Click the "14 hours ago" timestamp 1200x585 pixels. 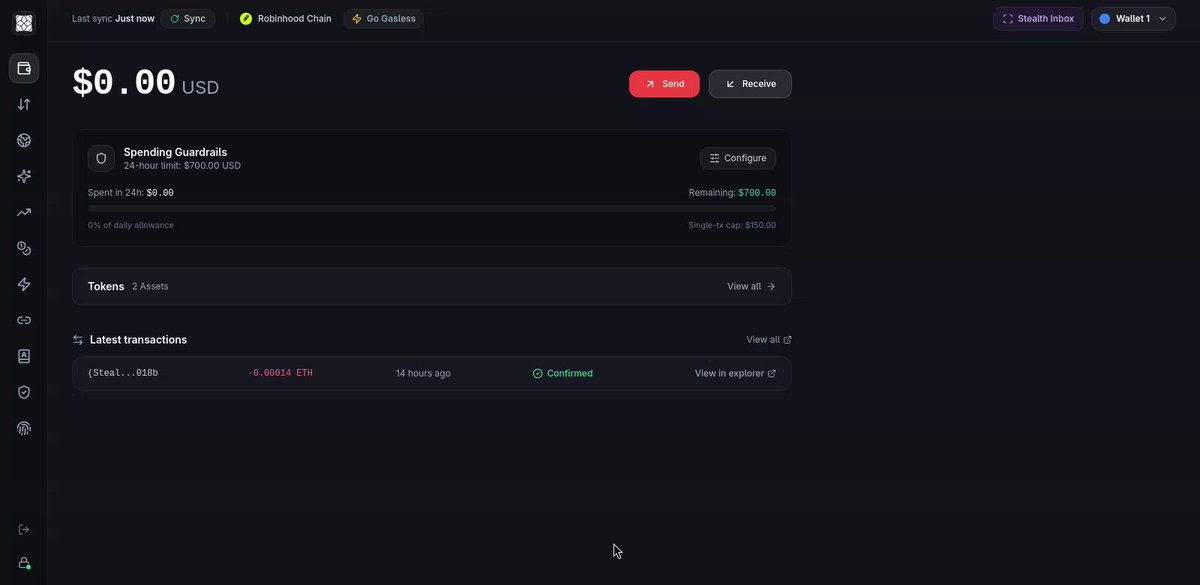[423, 374]
